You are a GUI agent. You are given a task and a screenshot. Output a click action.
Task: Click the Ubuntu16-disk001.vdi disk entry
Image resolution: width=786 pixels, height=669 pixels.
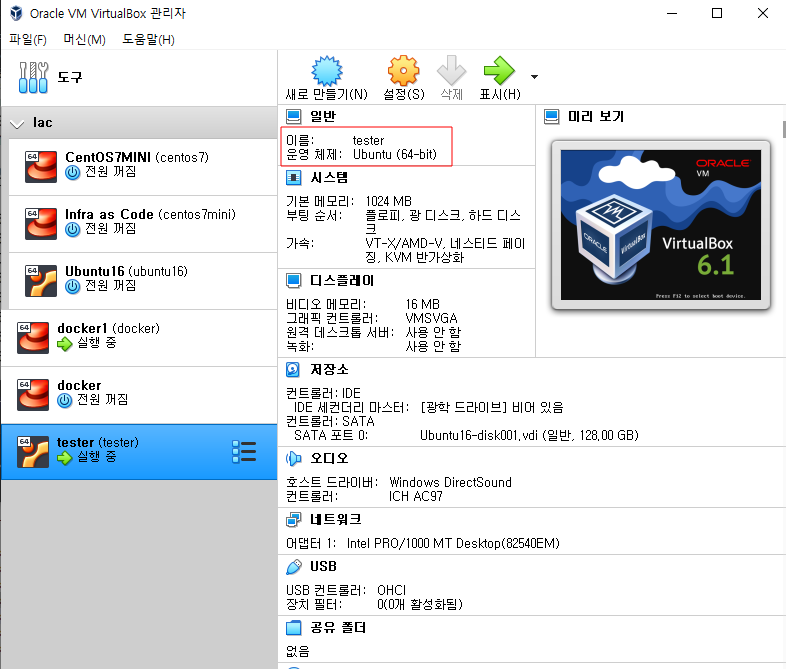tap(529, 435)
